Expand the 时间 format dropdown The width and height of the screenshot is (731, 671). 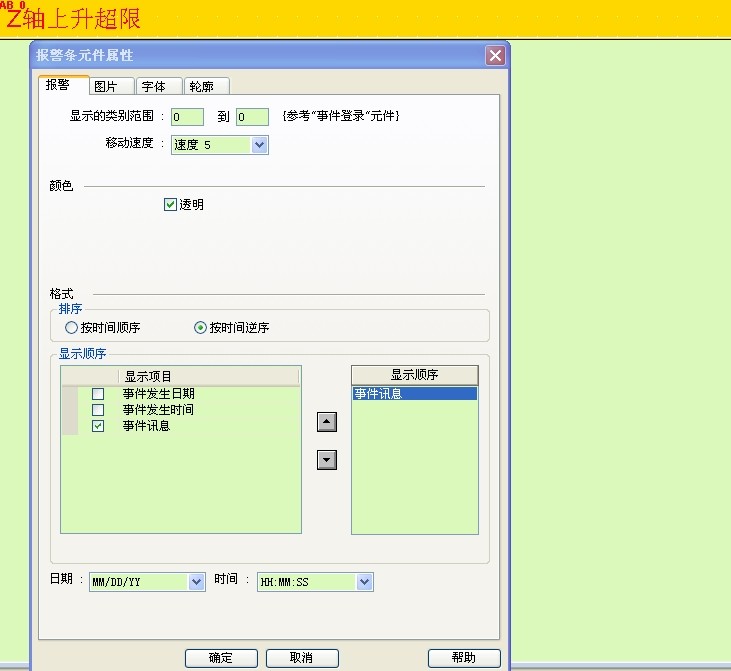[x=364, y=582]
